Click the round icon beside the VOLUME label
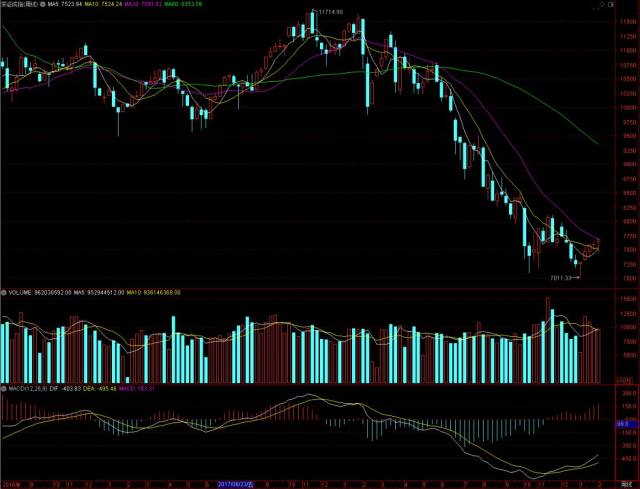Image resolution: width=640 pixels, height=489 pixels. click(4, 293)
